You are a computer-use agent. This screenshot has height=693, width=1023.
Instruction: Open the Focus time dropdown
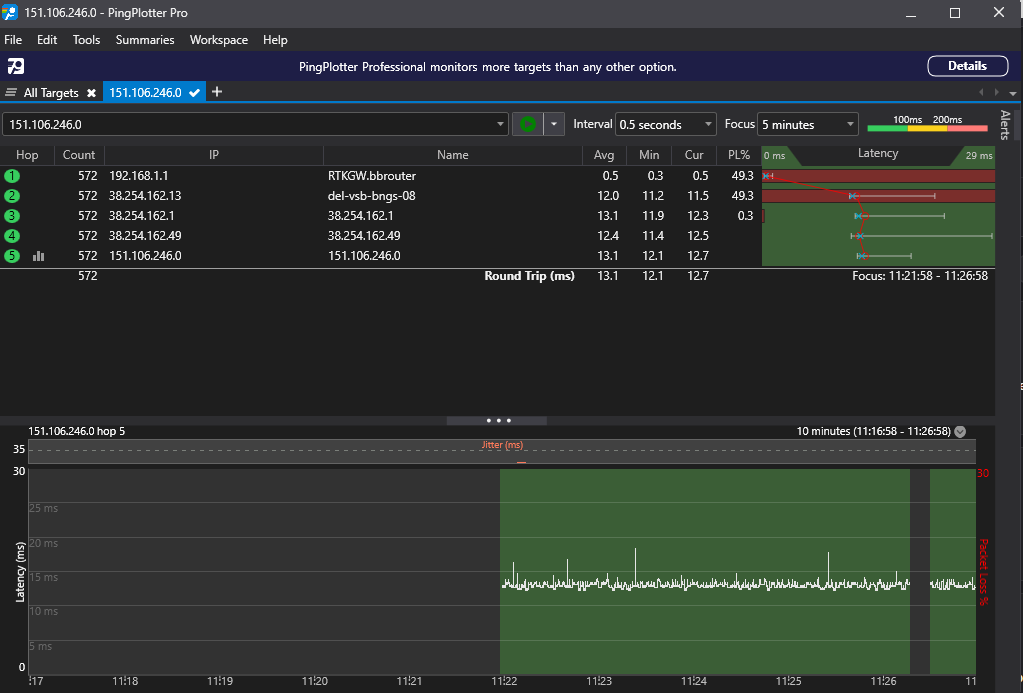(808, 125)
